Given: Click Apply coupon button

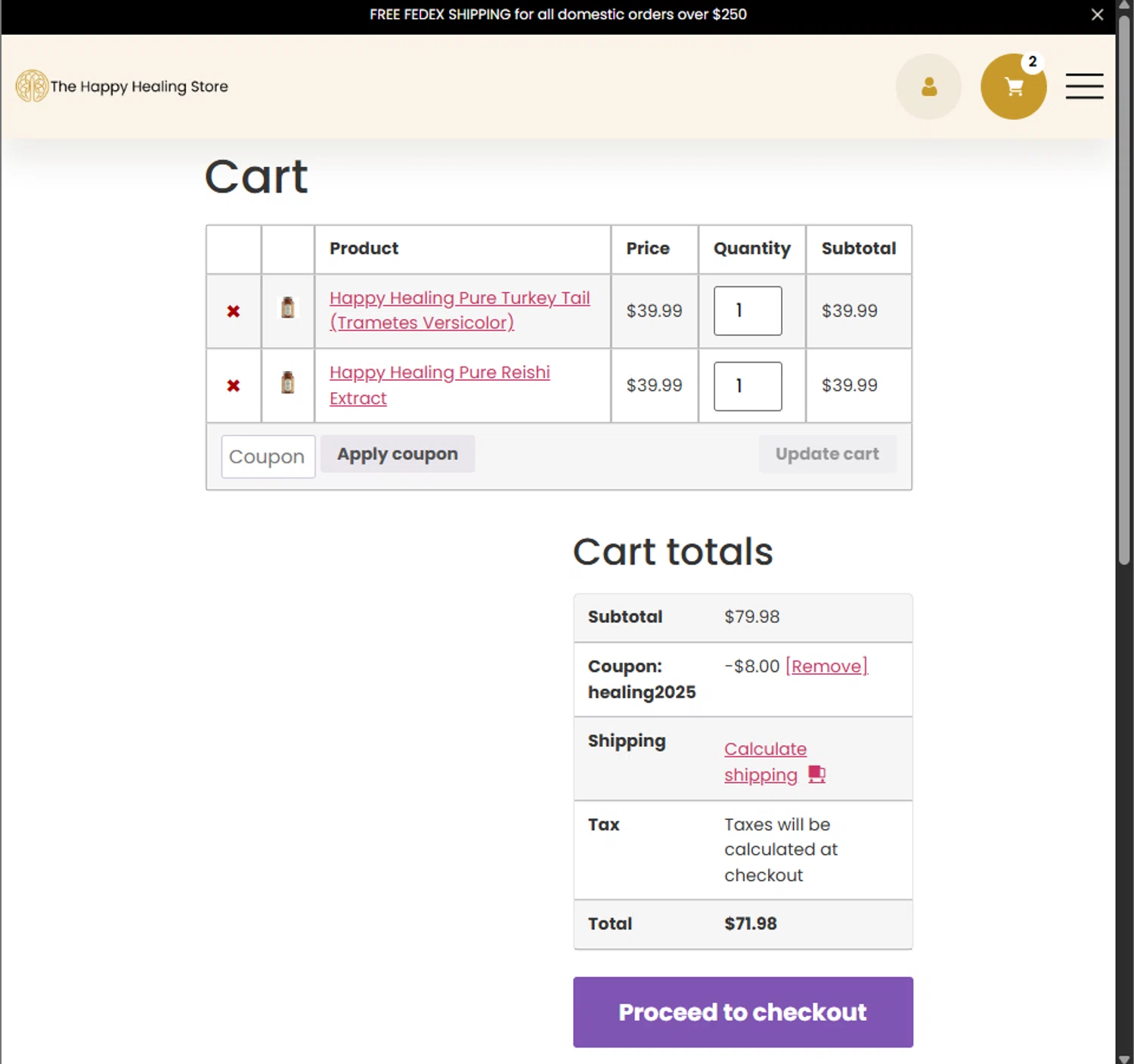Looking at the screenshot, I should pos(398,454).
